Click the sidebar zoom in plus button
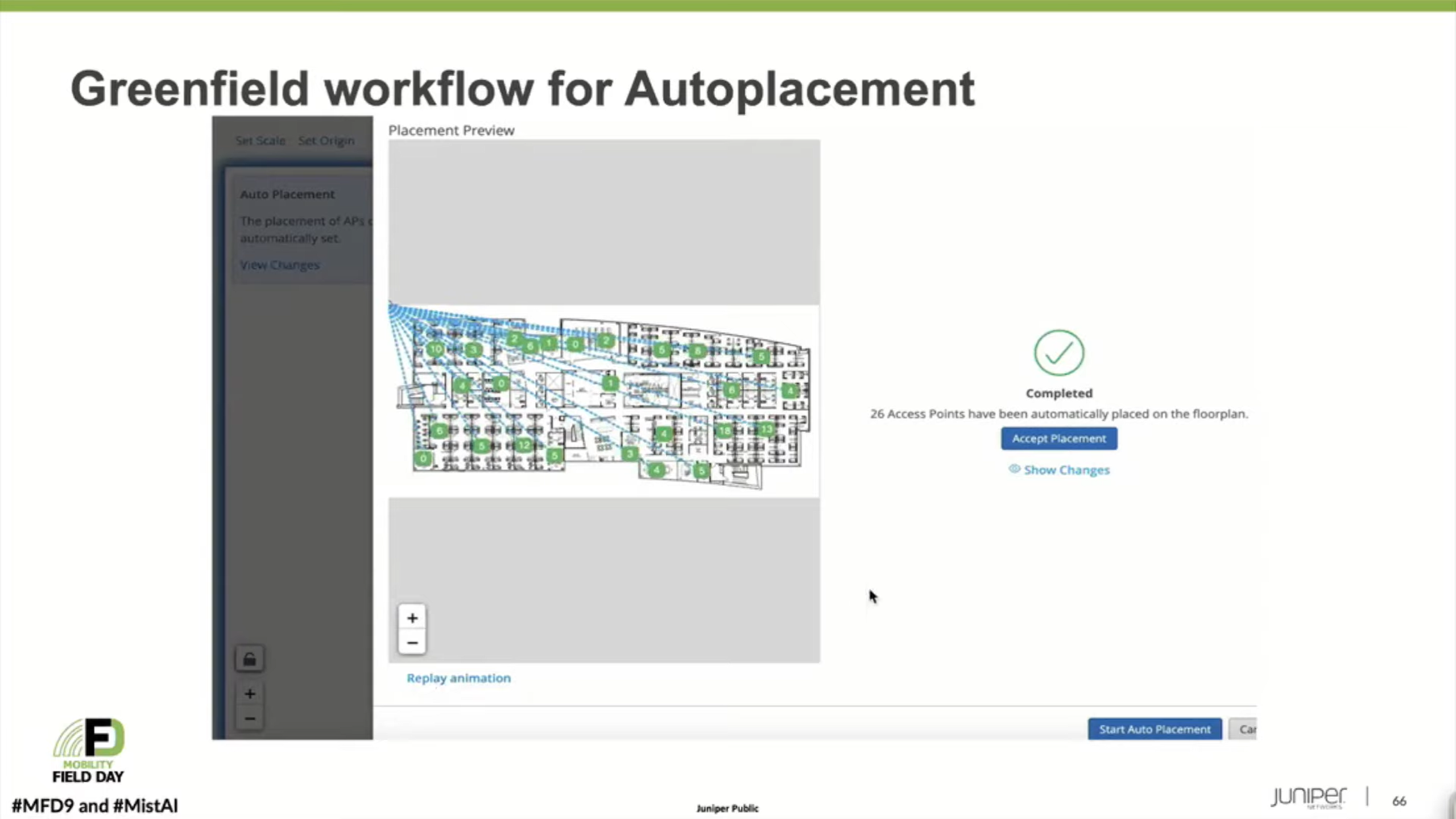The image size is (1456, 819). (x=249, y=694)
